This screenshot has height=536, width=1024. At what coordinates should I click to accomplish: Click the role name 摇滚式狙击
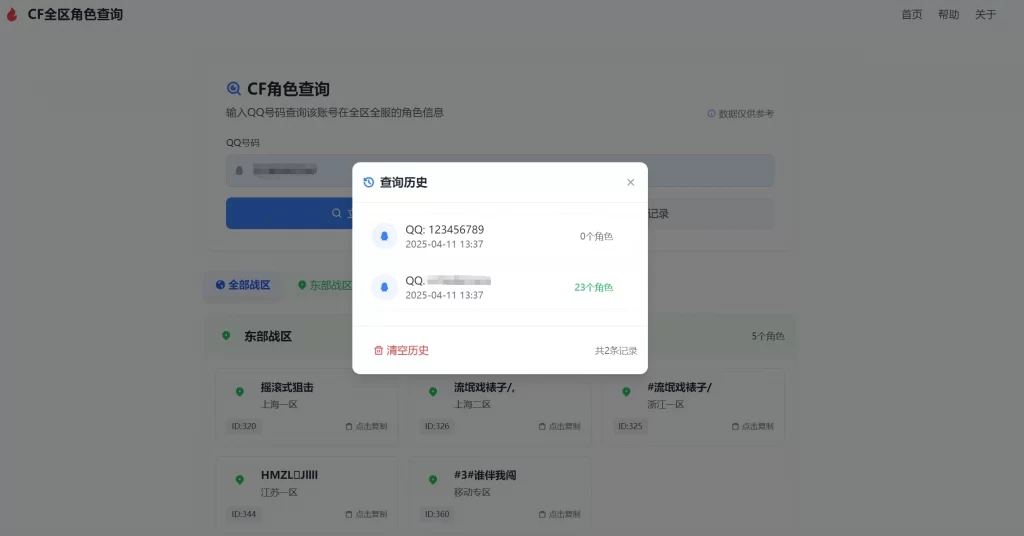tap(287, 387)
